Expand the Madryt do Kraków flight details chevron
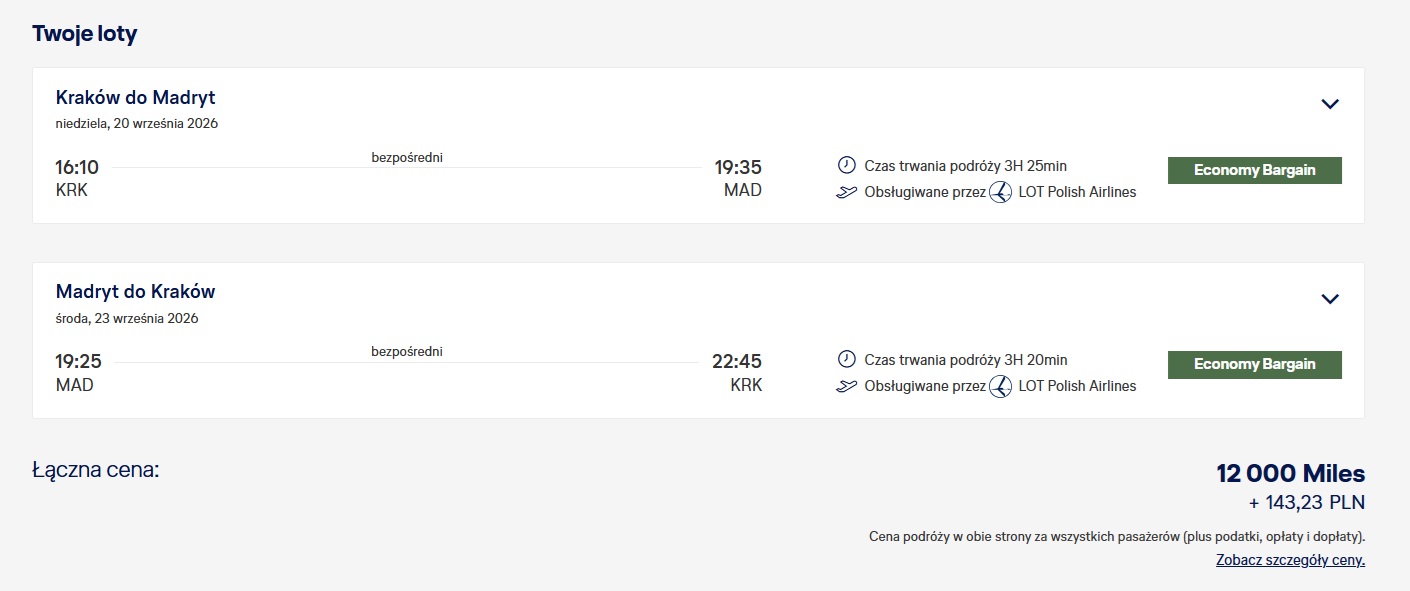1410x591 pixels. [x=1330, y=299]
